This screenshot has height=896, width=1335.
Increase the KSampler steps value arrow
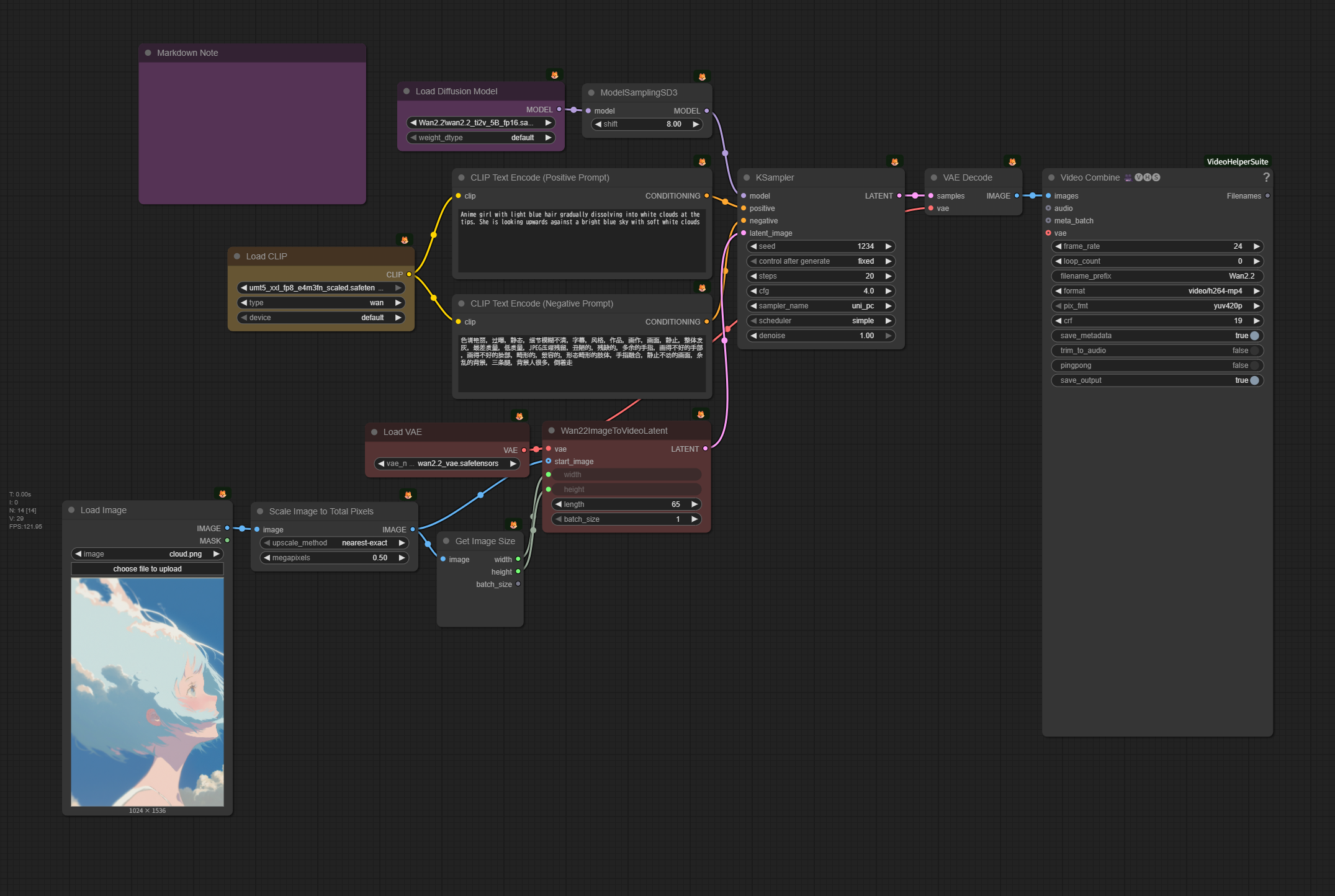[x=888, y=276]
